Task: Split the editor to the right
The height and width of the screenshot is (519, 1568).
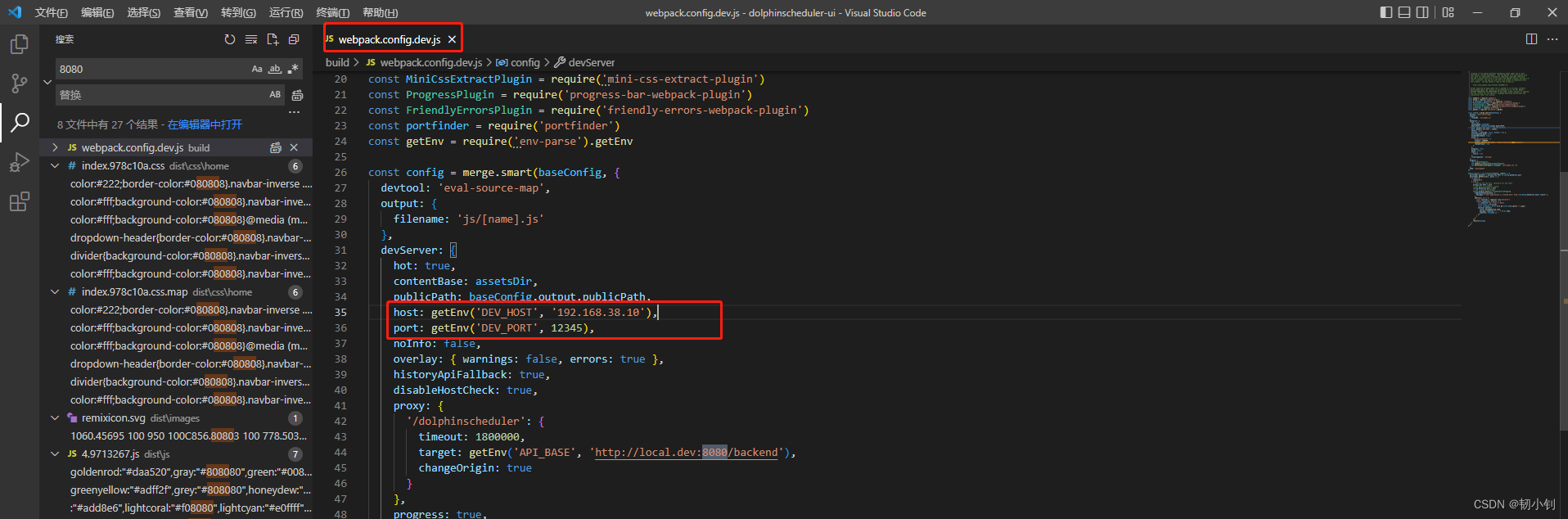Action: [x=1531, y=39]
